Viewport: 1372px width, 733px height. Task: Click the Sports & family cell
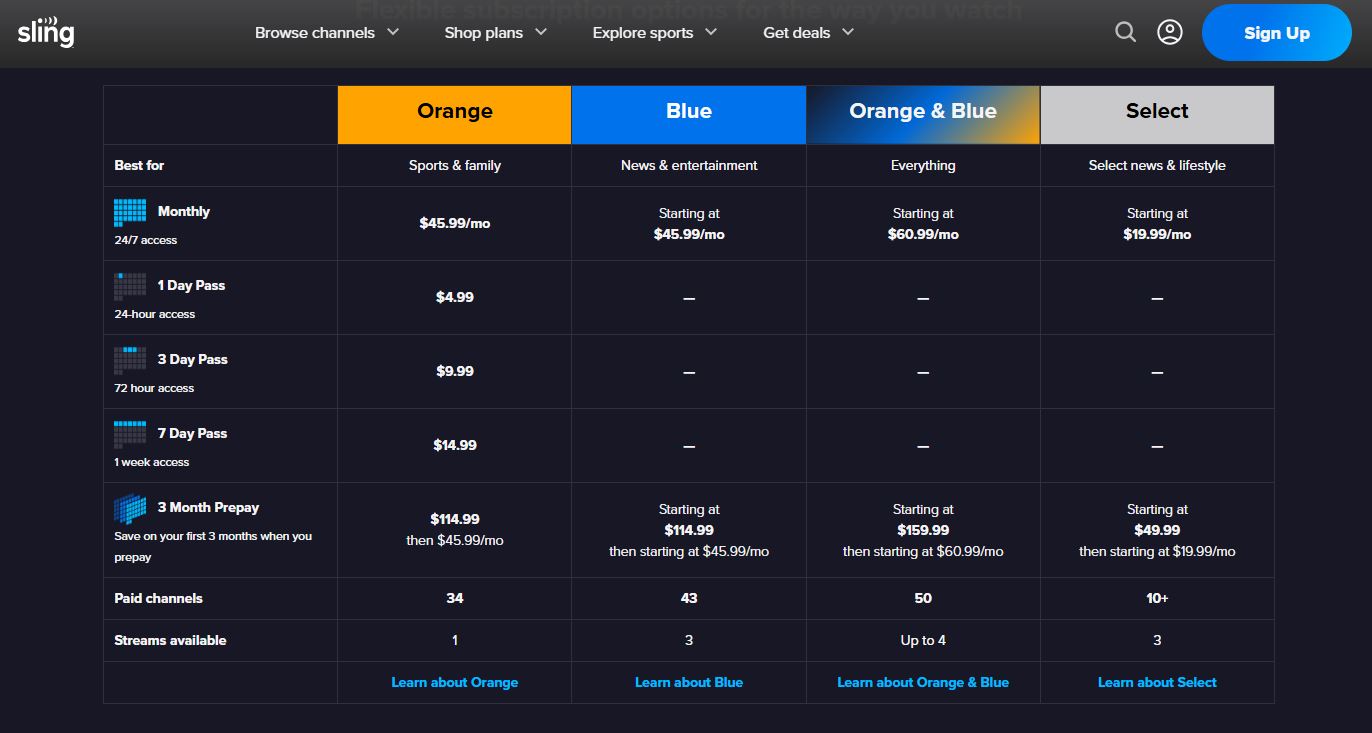point(455,165)
